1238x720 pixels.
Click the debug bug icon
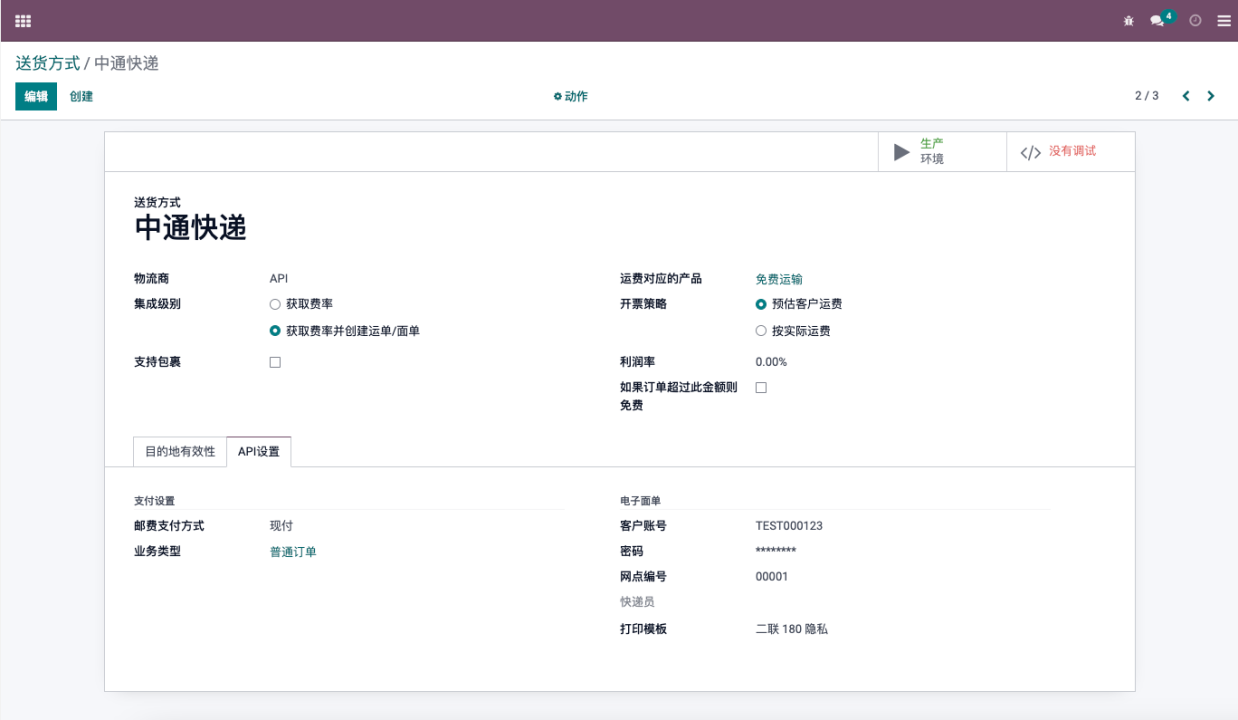tap(1129, 21)
